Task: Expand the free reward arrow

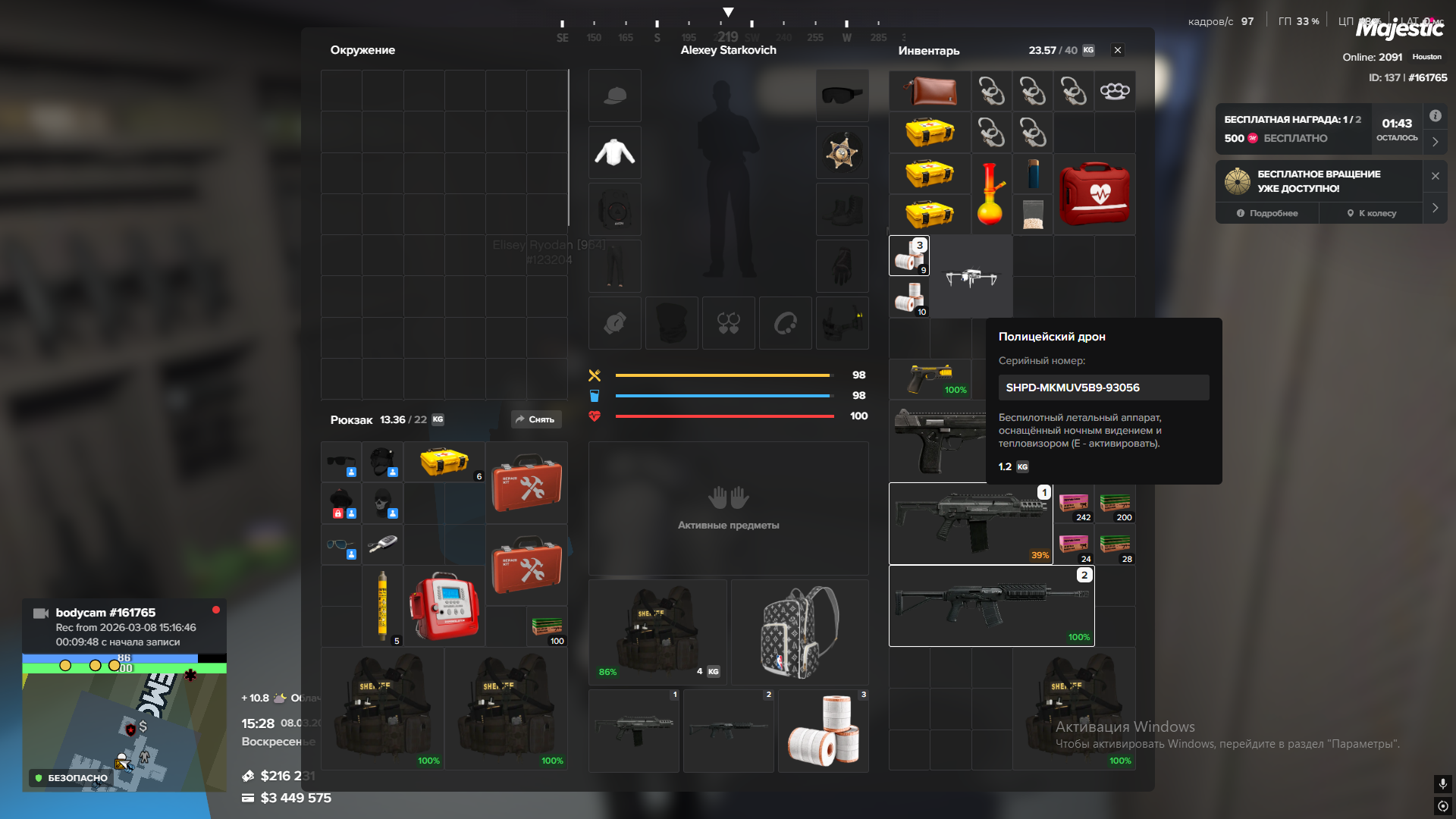Action: pos(1435,142)
